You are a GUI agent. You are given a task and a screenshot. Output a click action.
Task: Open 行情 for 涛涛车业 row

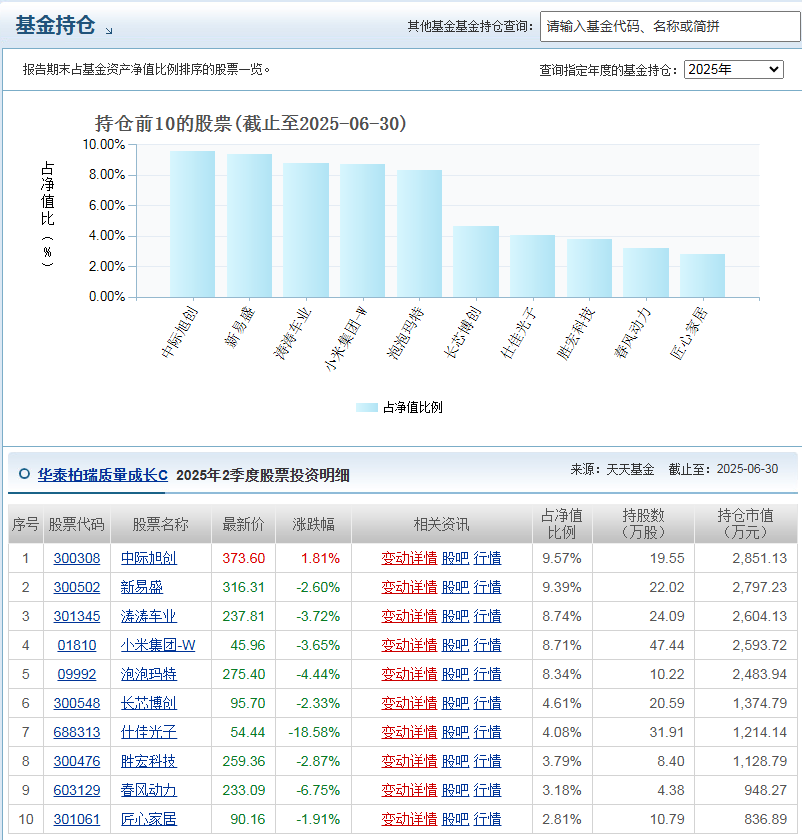(488, 616)
